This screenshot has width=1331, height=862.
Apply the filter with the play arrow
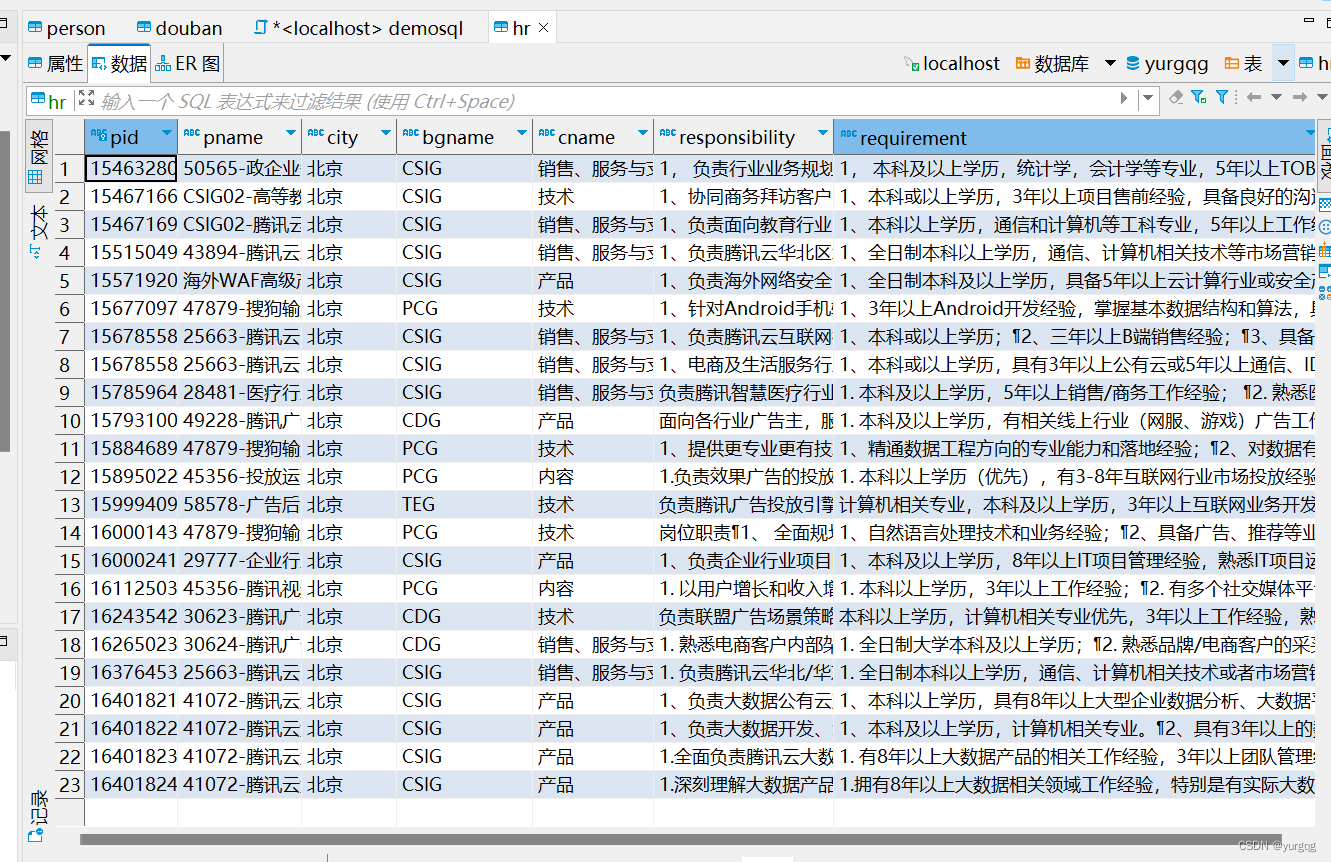(x=1124, y=98)
